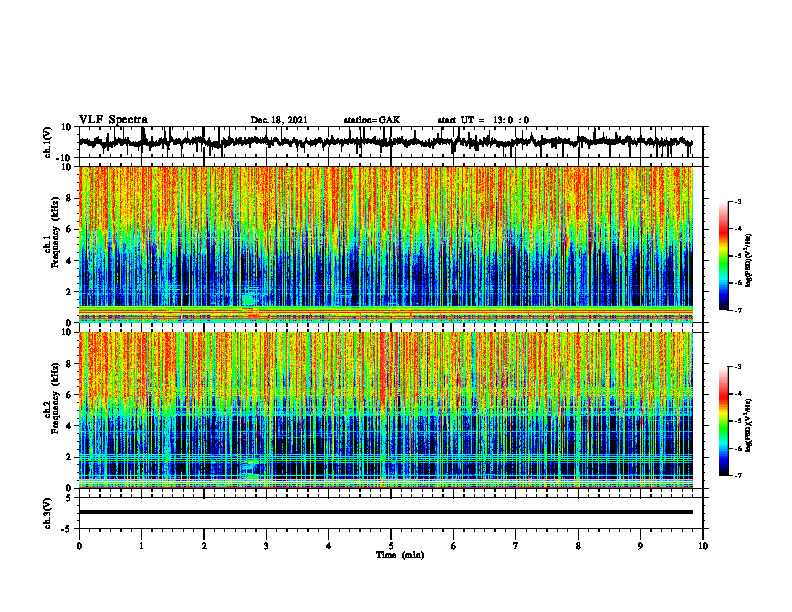Click time axis tick label "5"
This screenshot has width=792, height=612.
[391, 546]
